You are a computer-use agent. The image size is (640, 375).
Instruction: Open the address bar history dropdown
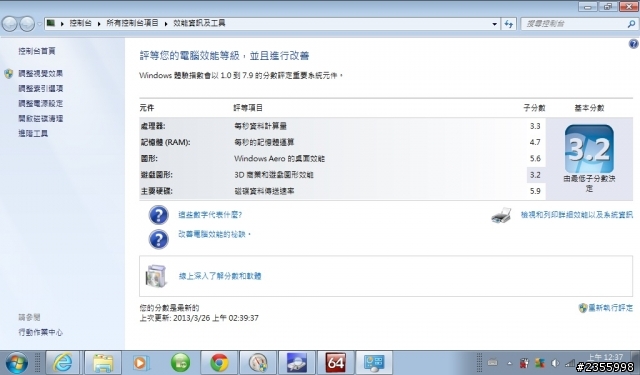click(495, 24)
